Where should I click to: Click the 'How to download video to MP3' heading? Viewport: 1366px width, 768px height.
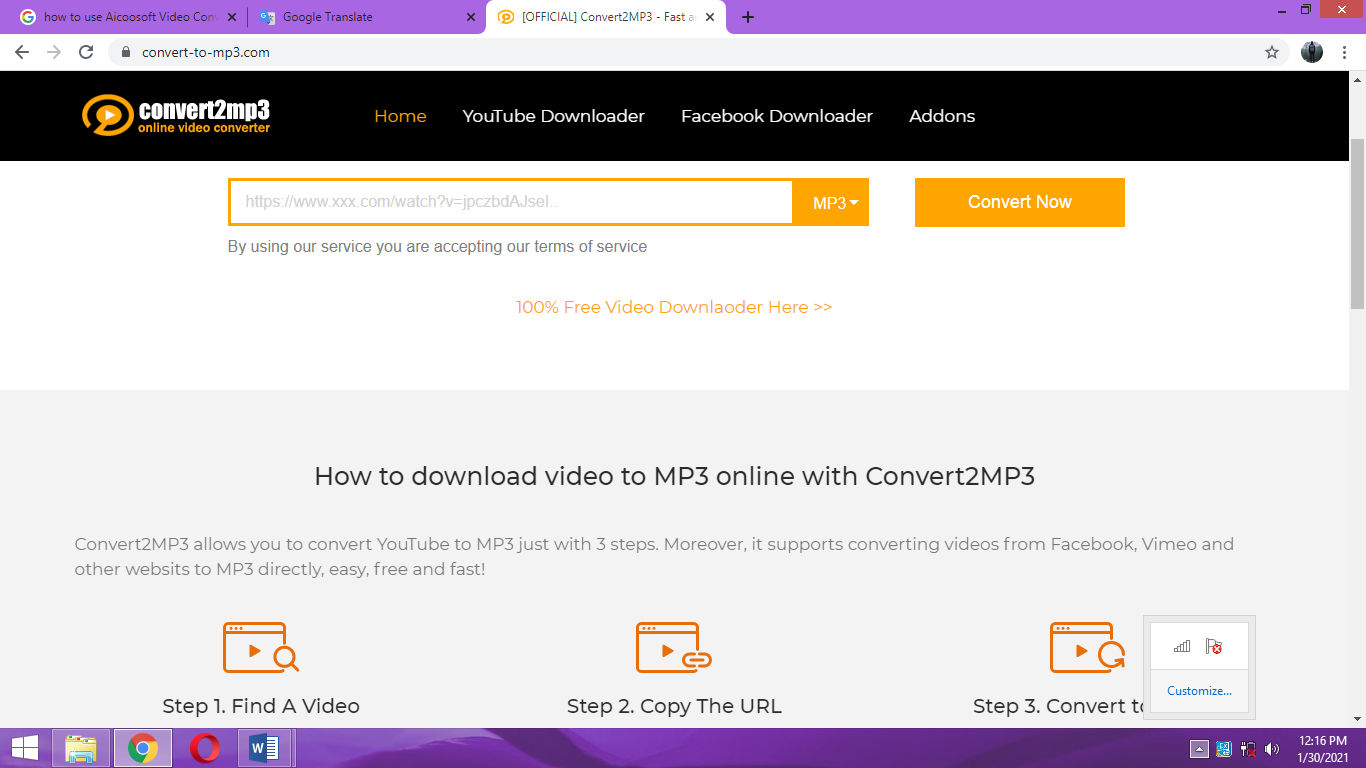[674, 476]
